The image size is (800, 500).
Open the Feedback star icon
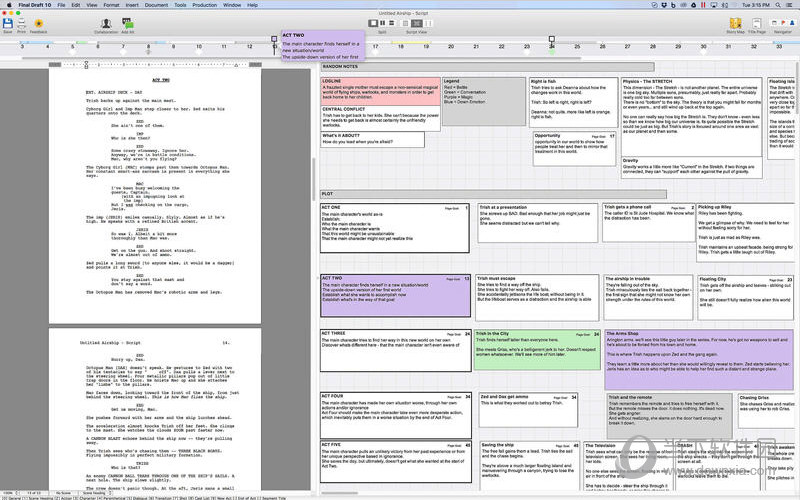coord(38,23)
